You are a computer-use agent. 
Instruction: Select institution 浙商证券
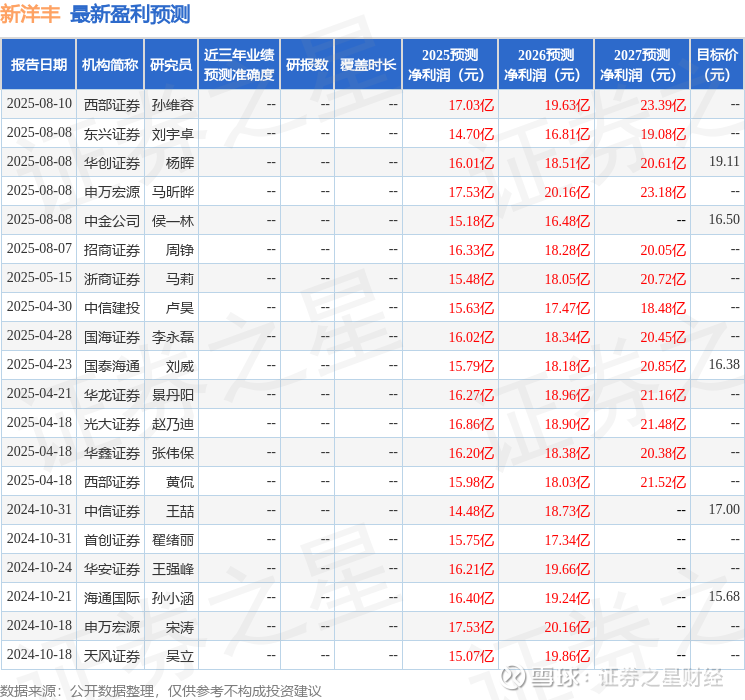[x=112, y=279]
